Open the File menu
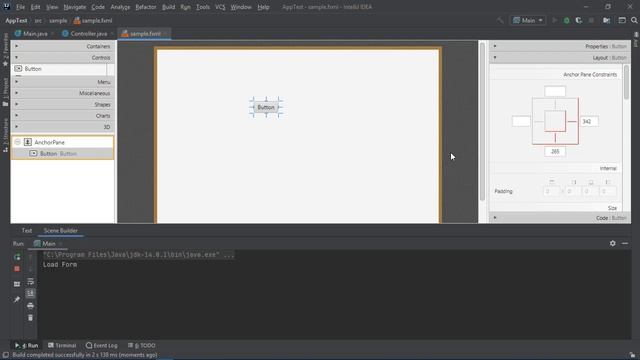Viewport: 640px width, 360px height. [20, 7]
